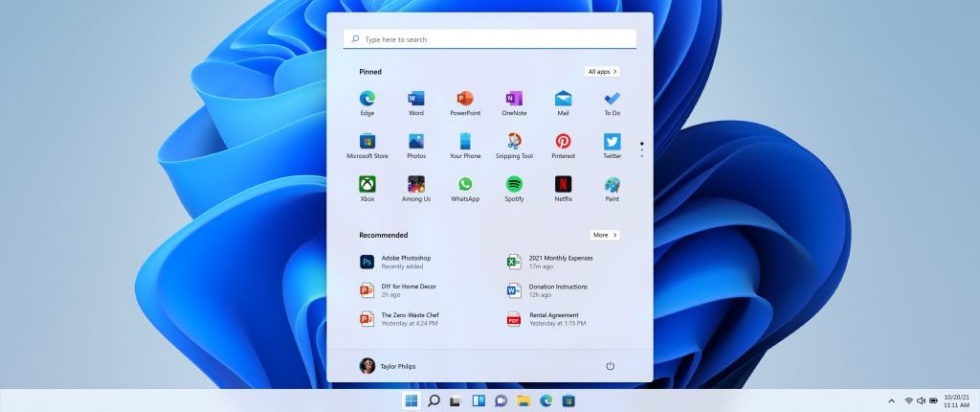
Task: Open the Netflix pinned app
Action: click(x=563, y=185)
